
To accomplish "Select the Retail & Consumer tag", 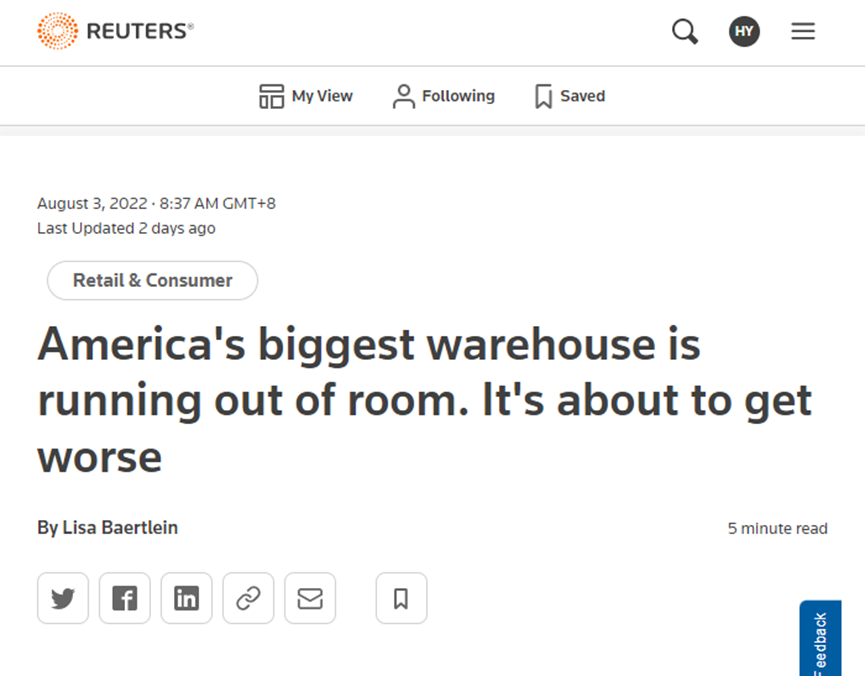I will pos(152,281).
